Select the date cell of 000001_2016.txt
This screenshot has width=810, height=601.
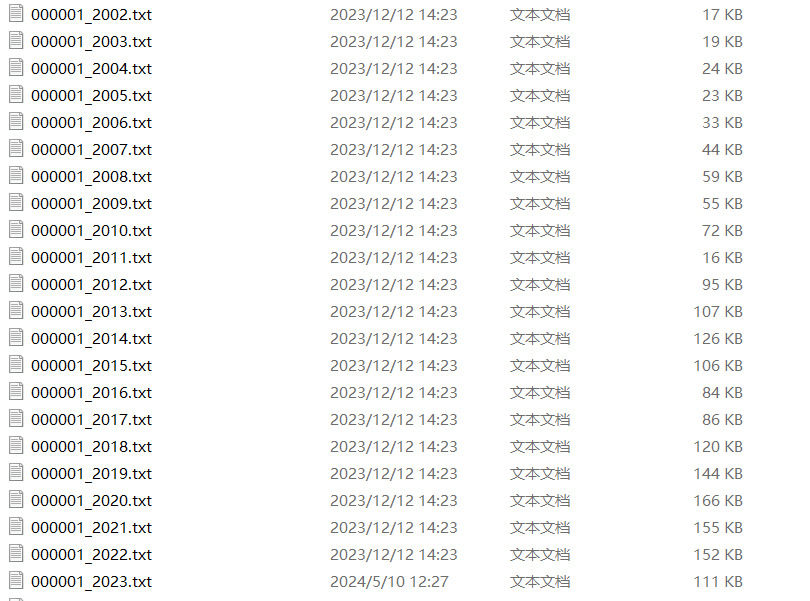coord(394,393)
